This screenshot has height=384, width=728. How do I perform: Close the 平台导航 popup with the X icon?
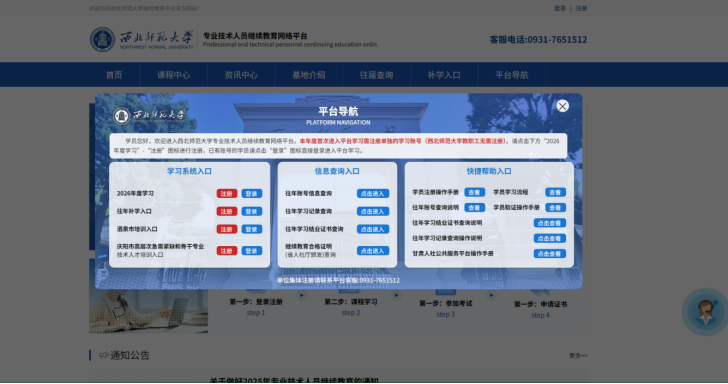562,106
